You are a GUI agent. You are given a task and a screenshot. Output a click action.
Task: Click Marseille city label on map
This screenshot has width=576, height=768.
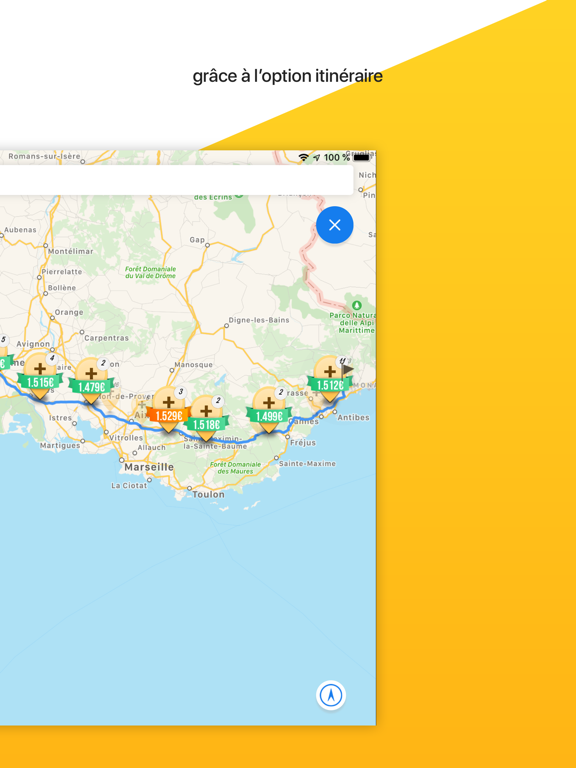click(149, 467)
